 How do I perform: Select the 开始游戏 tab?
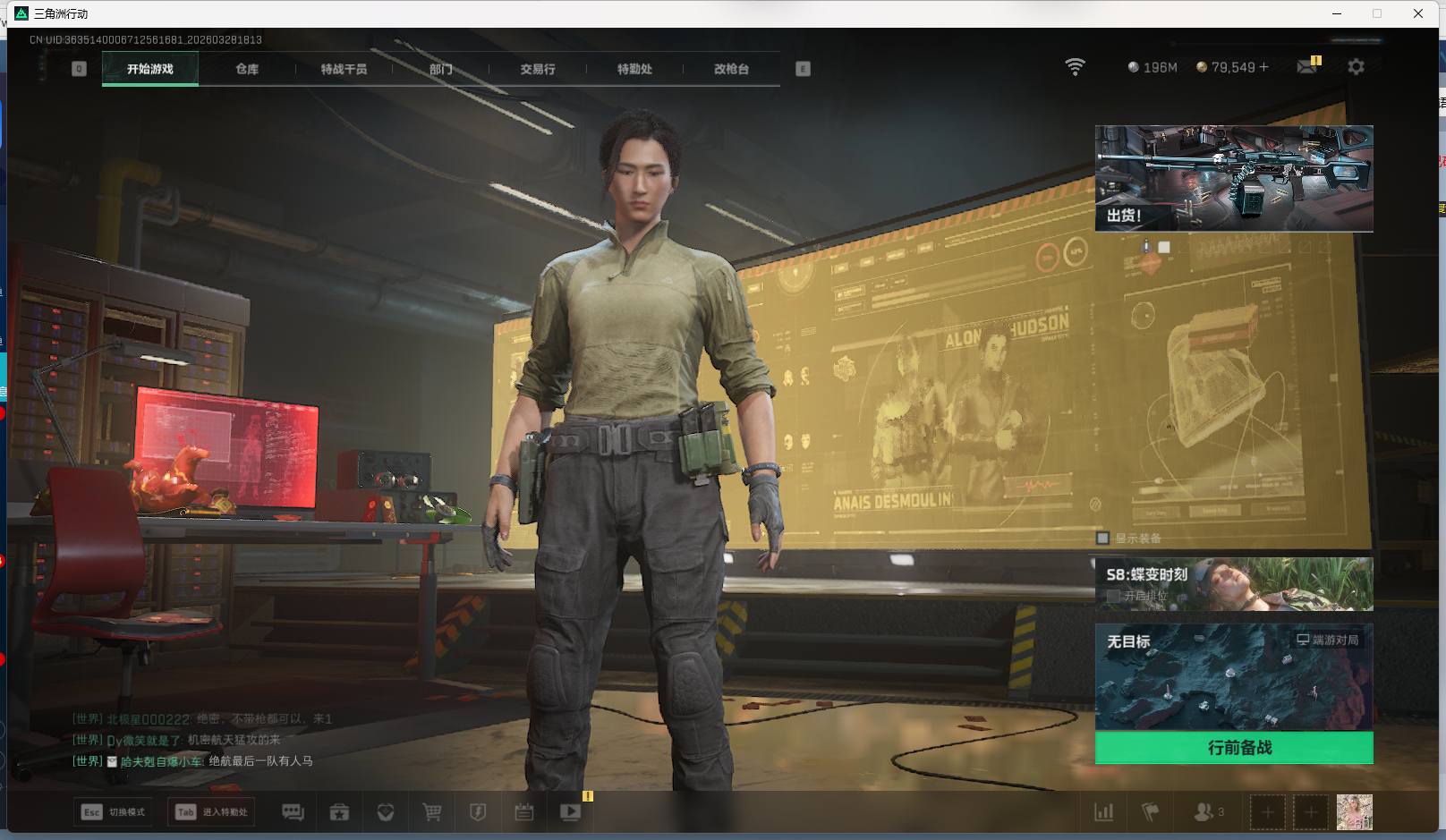[150, 69]
